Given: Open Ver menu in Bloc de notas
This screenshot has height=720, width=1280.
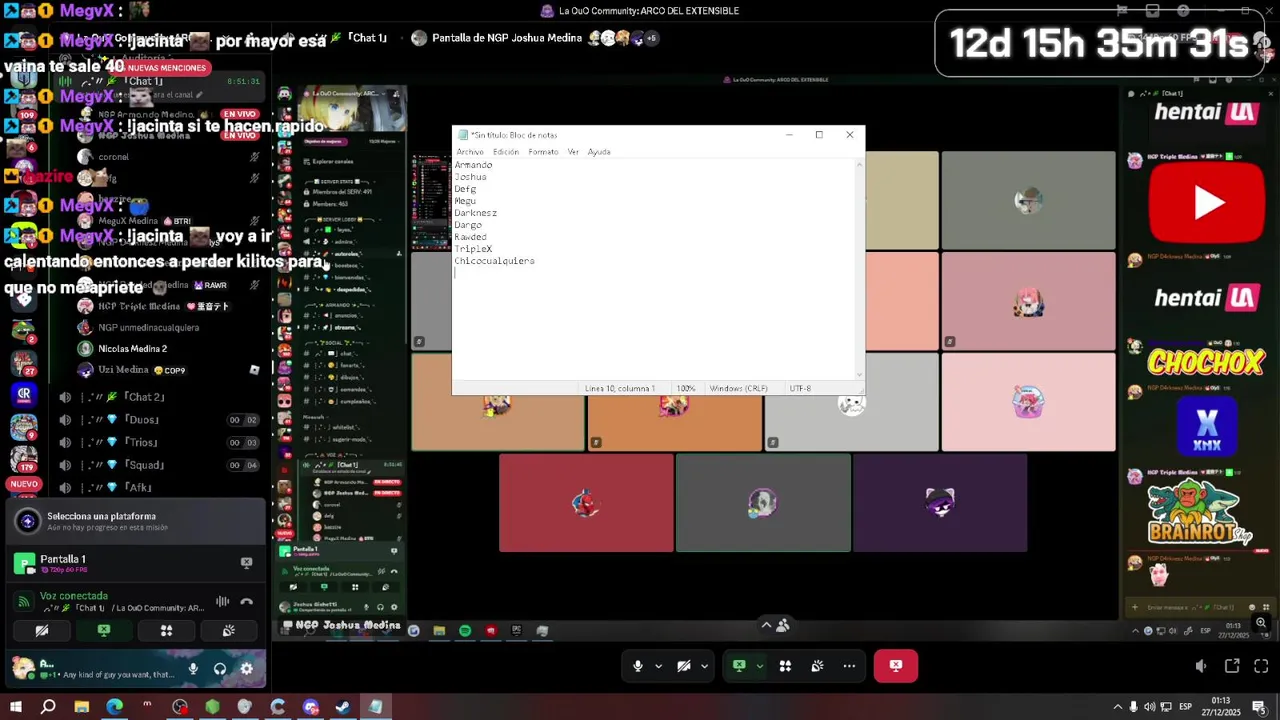Looking at the screenshot, I should pyautogui.click(x=573, y=152).
